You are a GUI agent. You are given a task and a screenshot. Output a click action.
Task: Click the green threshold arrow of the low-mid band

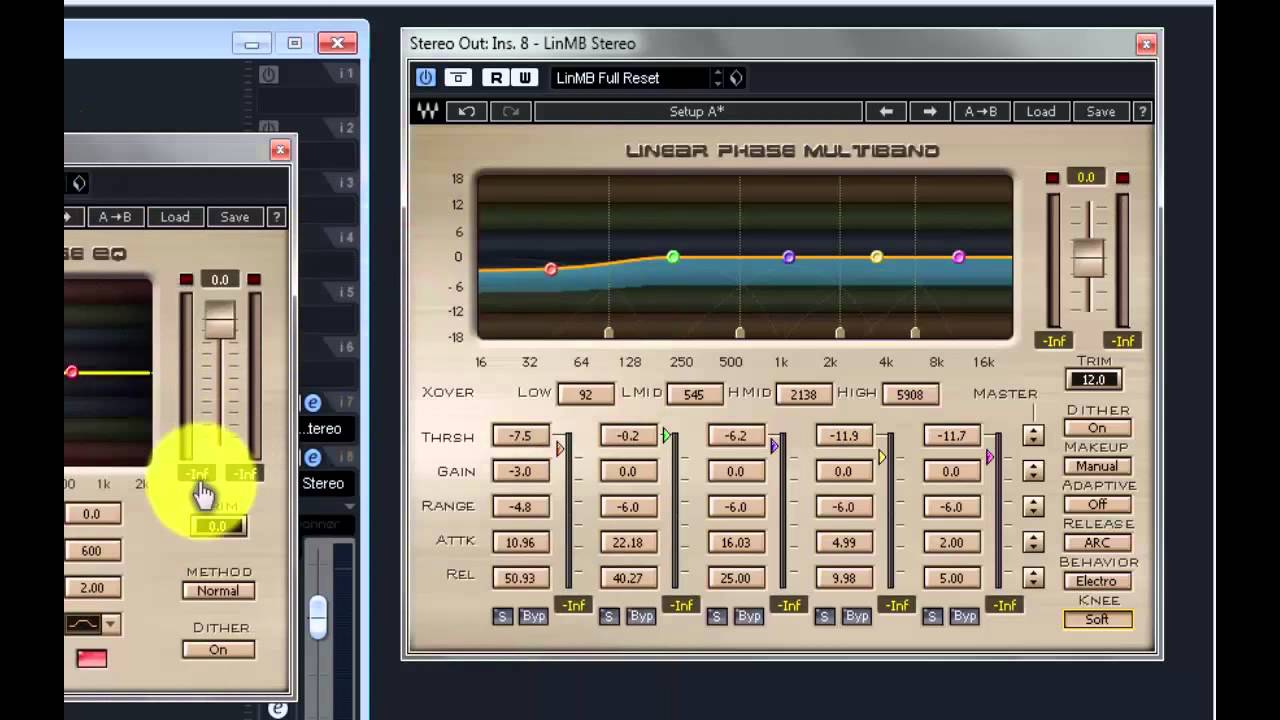click(667, 436)
